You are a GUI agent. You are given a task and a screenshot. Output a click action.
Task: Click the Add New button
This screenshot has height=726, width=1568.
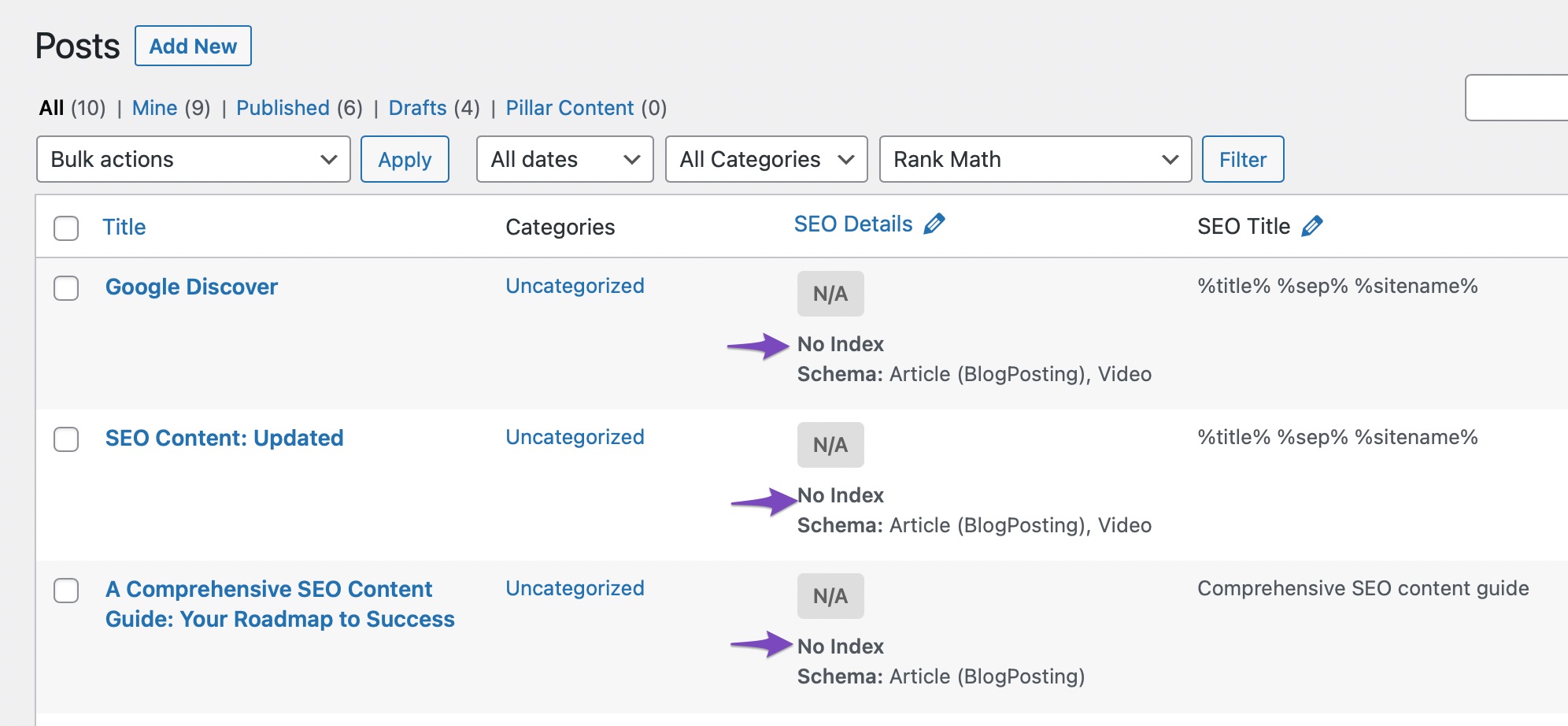click(193, 46)
